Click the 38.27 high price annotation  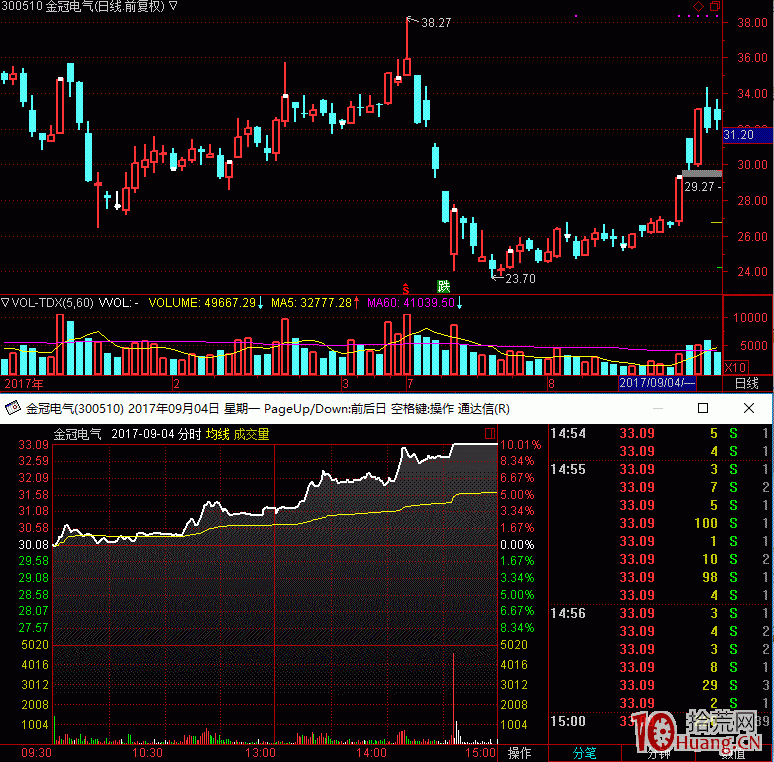(436, 23)
